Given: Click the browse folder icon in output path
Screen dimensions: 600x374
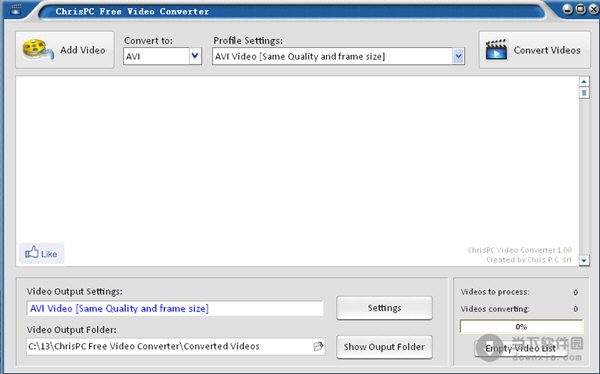Looking at the screenshot, I should 318,346.
